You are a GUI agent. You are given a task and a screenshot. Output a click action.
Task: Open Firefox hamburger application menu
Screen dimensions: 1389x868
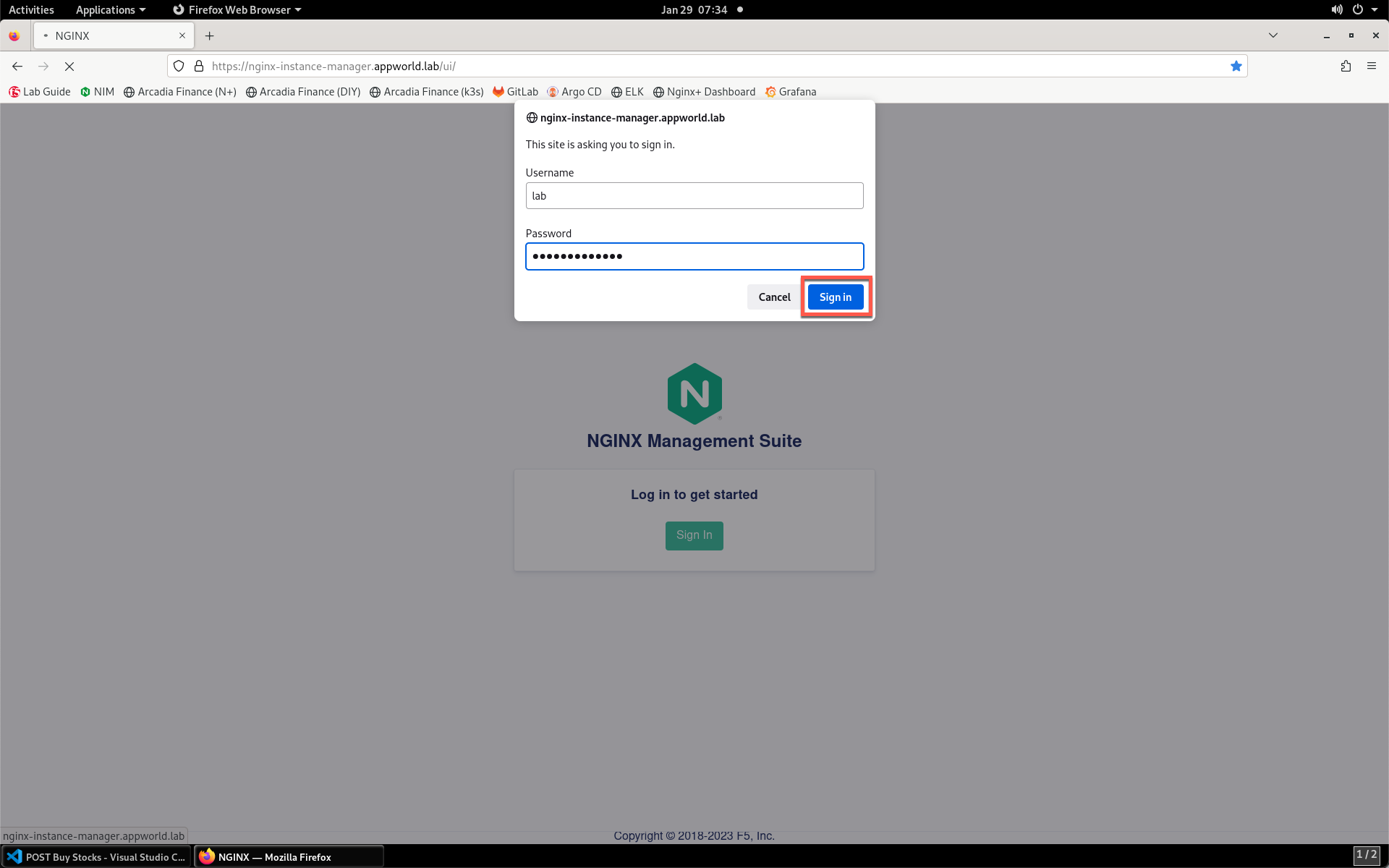pos(1372,66)
